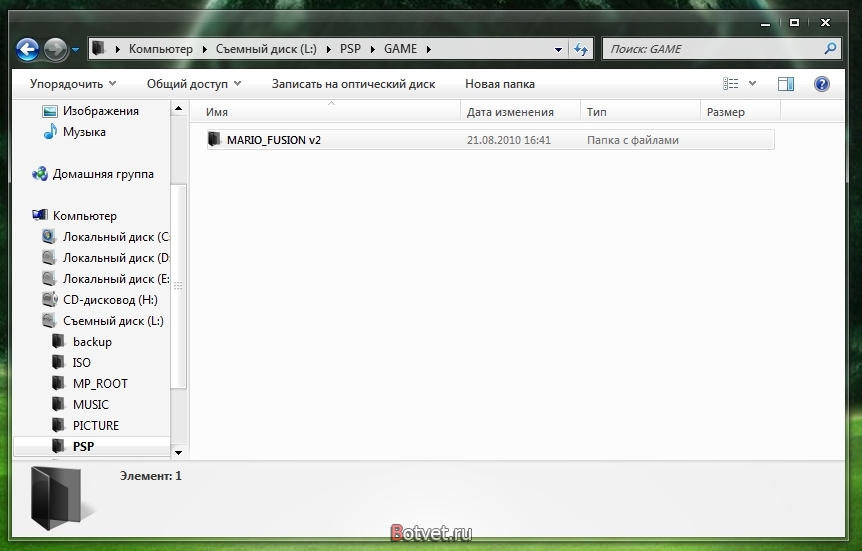Screen dimensions: 862x551
Task: Open Локальный диск (C:) in the tree
Action: click(x=115, y=237)
